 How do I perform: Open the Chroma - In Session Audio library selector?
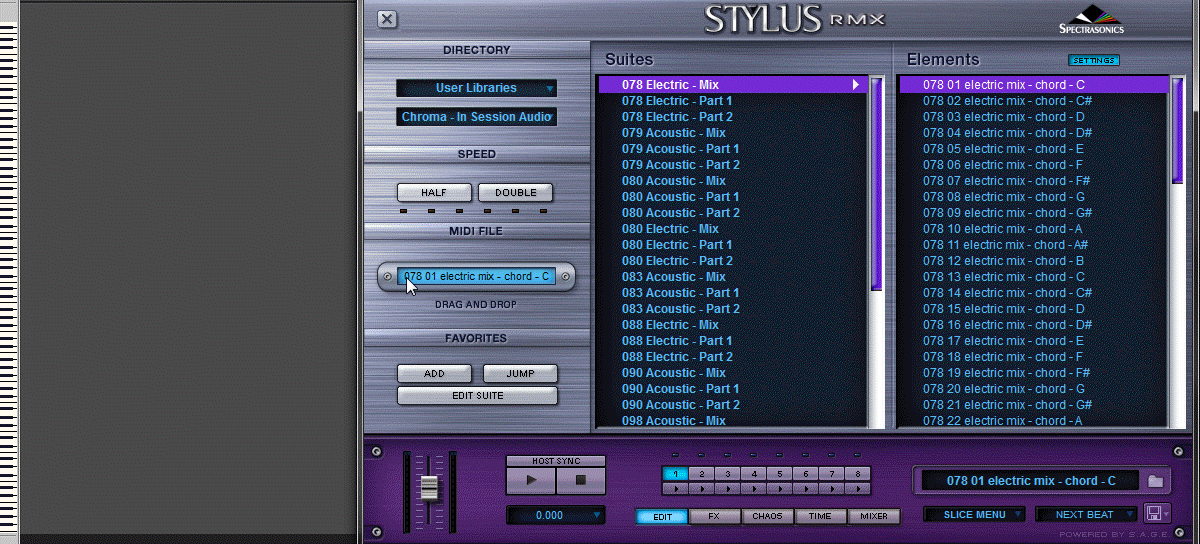(476, 117)
